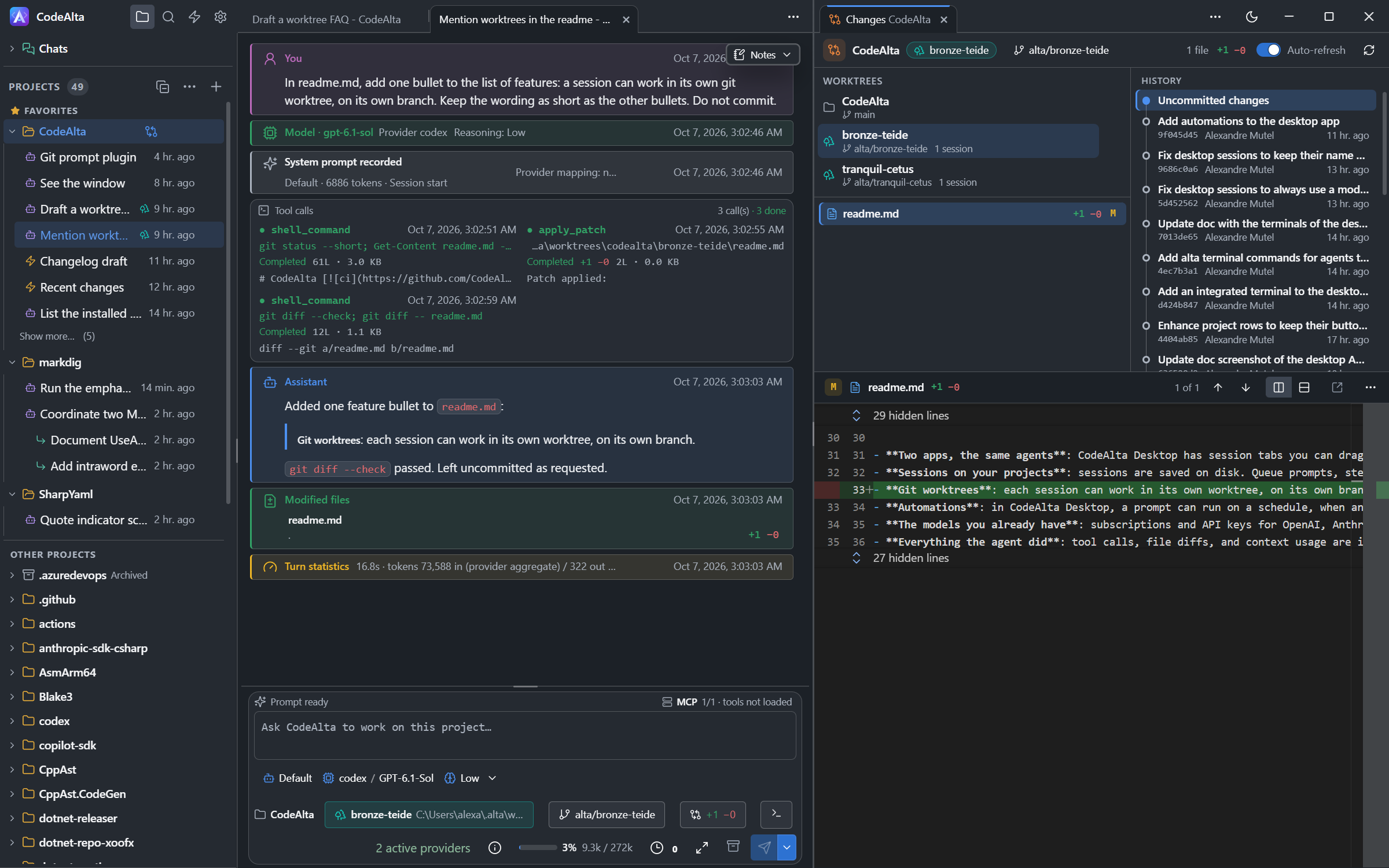Toggle the Auto-refresh switch

tap(1268, 50)
